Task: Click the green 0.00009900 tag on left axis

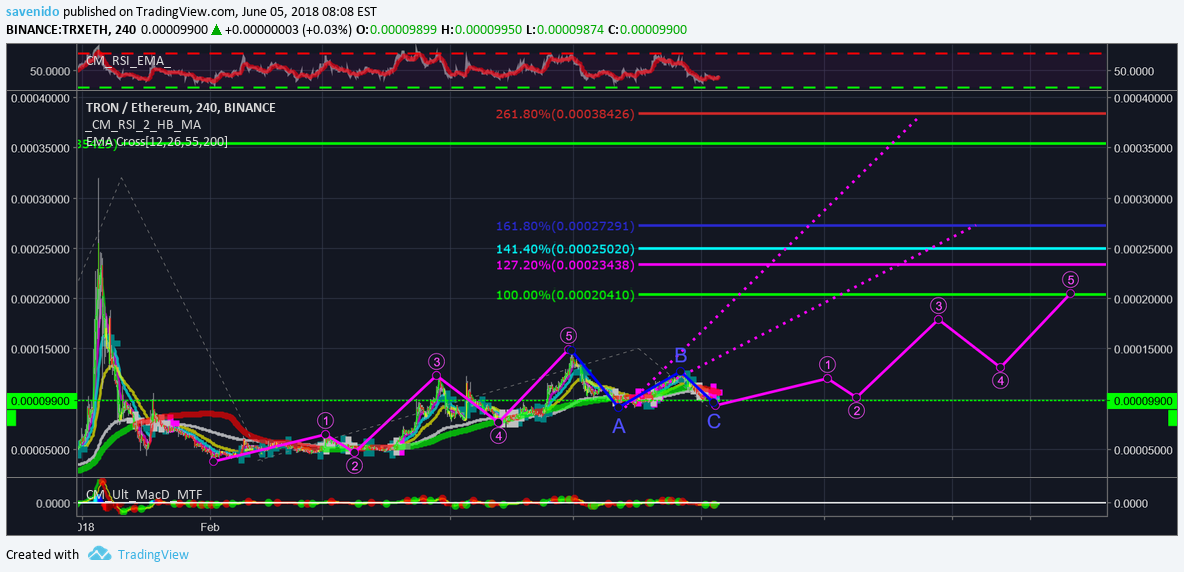Action: point(42,401)
